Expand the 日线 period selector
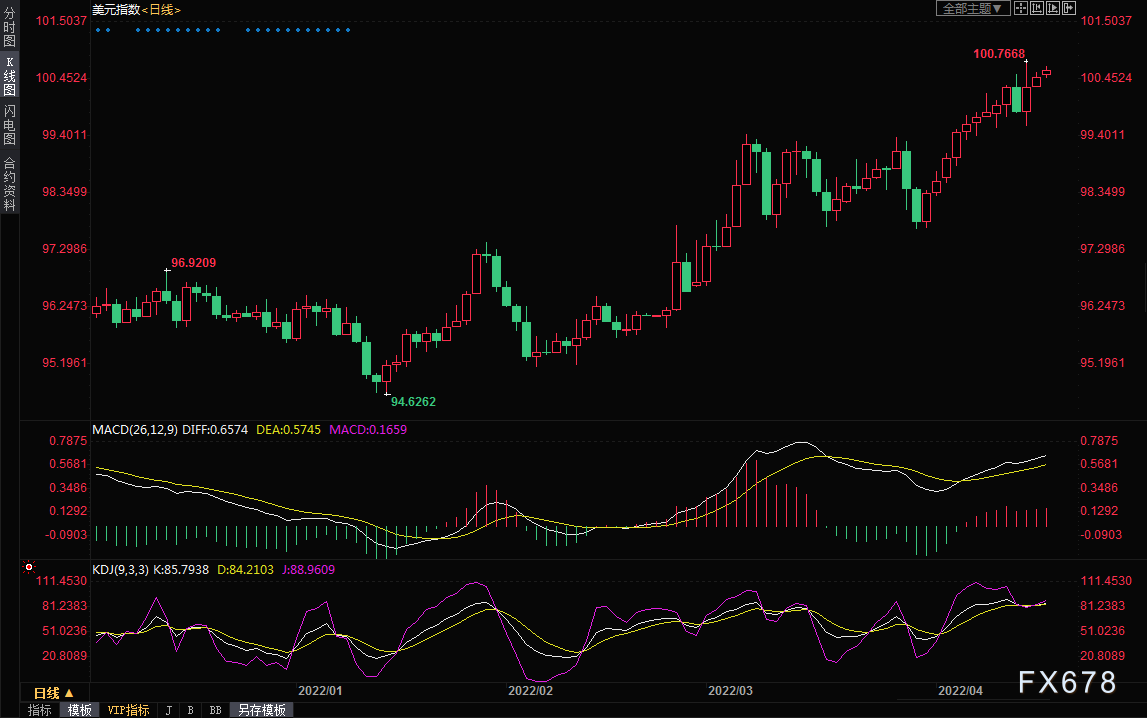 pyautogui.click(x=54, y=692)
